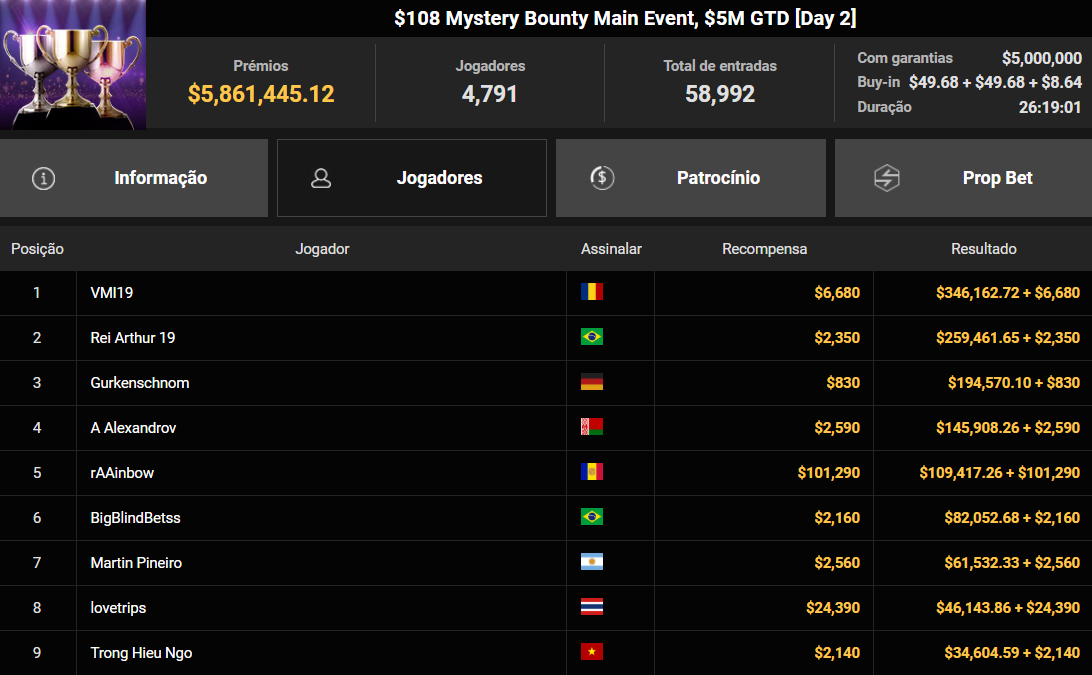1092x675 pixels.
Task: Click result $346,162.72 + $6,680
Action: coord(1008,293)
